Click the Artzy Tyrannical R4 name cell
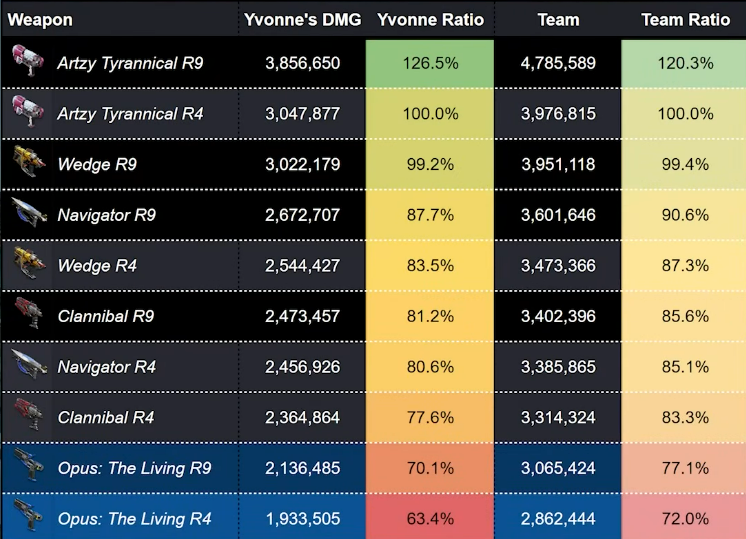 [x=130, y=114]
